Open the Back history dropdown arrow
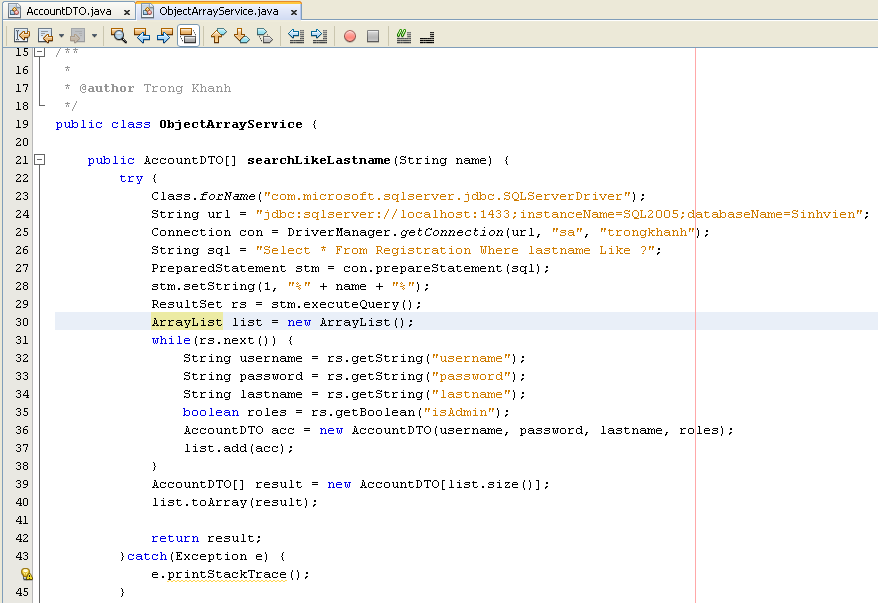 click(61, 36)
